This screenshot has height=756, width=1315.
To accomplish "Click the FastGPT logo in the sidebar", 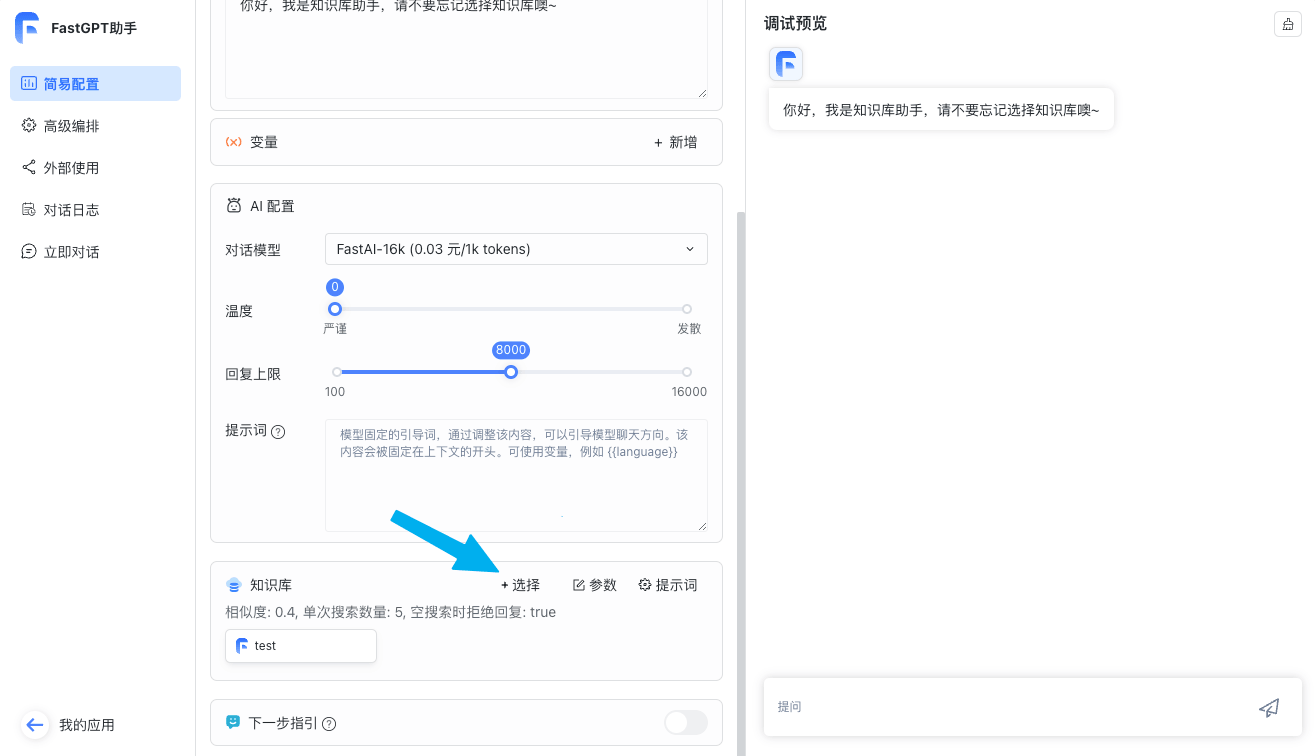I will pos(27,27).
